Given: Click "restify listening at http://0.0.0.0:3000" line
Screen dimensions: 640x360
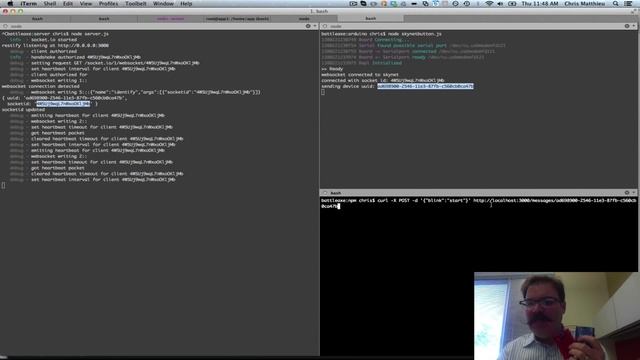Looking at the screenshot, I should coord(55,45).
